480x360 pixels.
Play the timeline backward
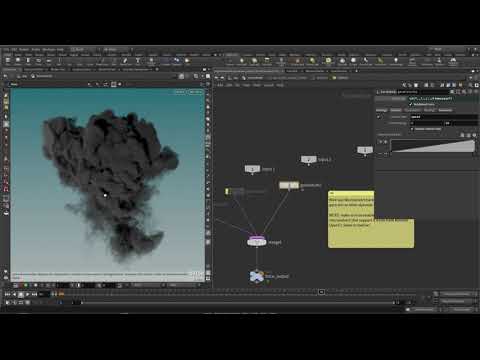14,294
